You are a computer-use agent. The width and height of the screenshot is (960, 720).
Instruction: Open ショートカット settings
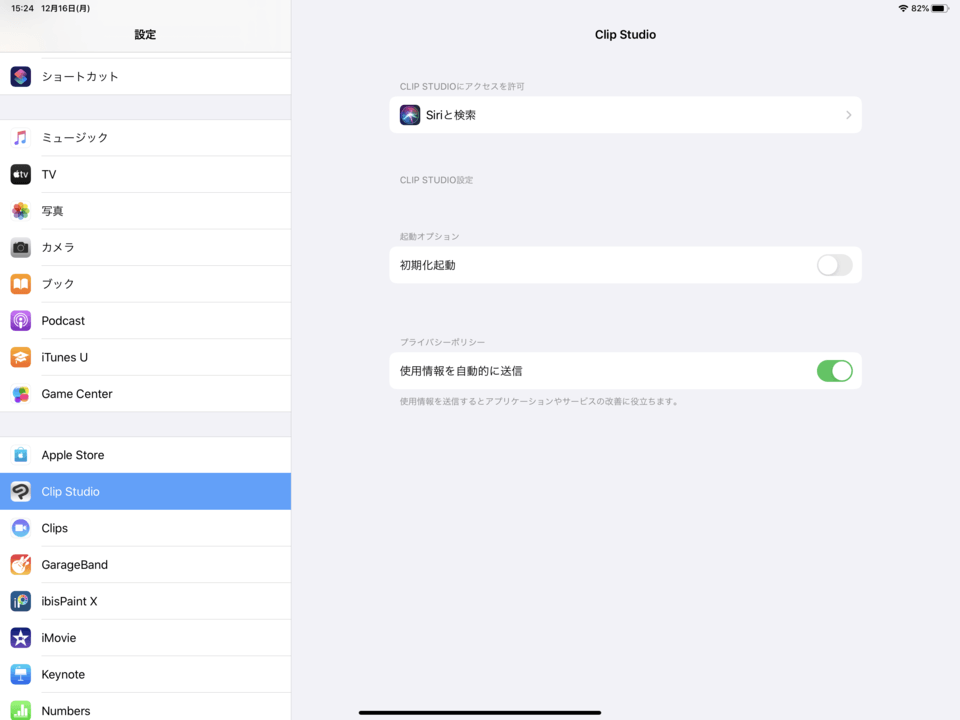(146, 77)
